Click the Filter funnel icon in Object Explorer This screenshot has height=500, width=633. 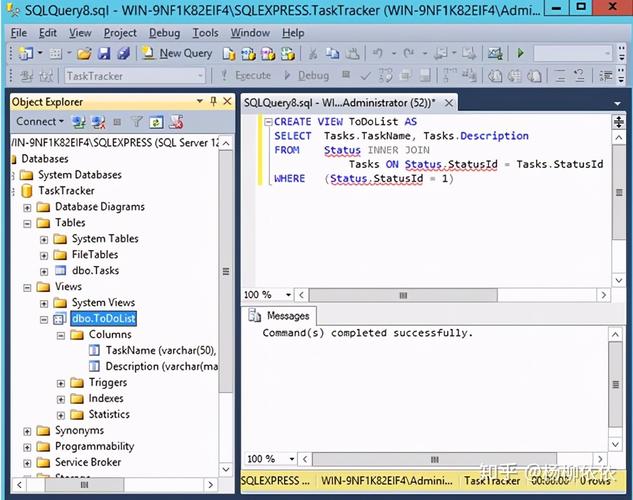(x=137, y=122)
